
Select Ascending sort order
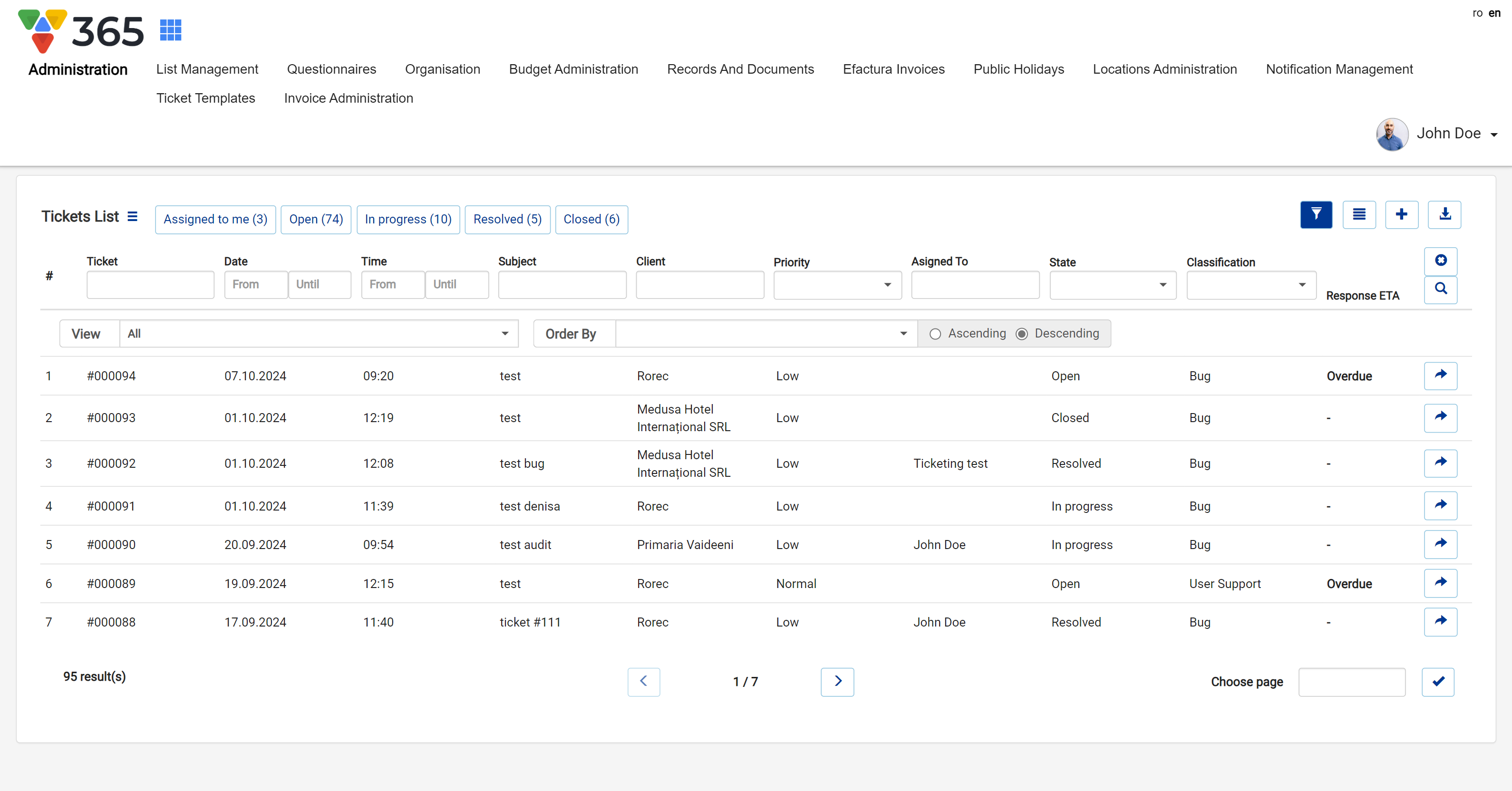935,333
